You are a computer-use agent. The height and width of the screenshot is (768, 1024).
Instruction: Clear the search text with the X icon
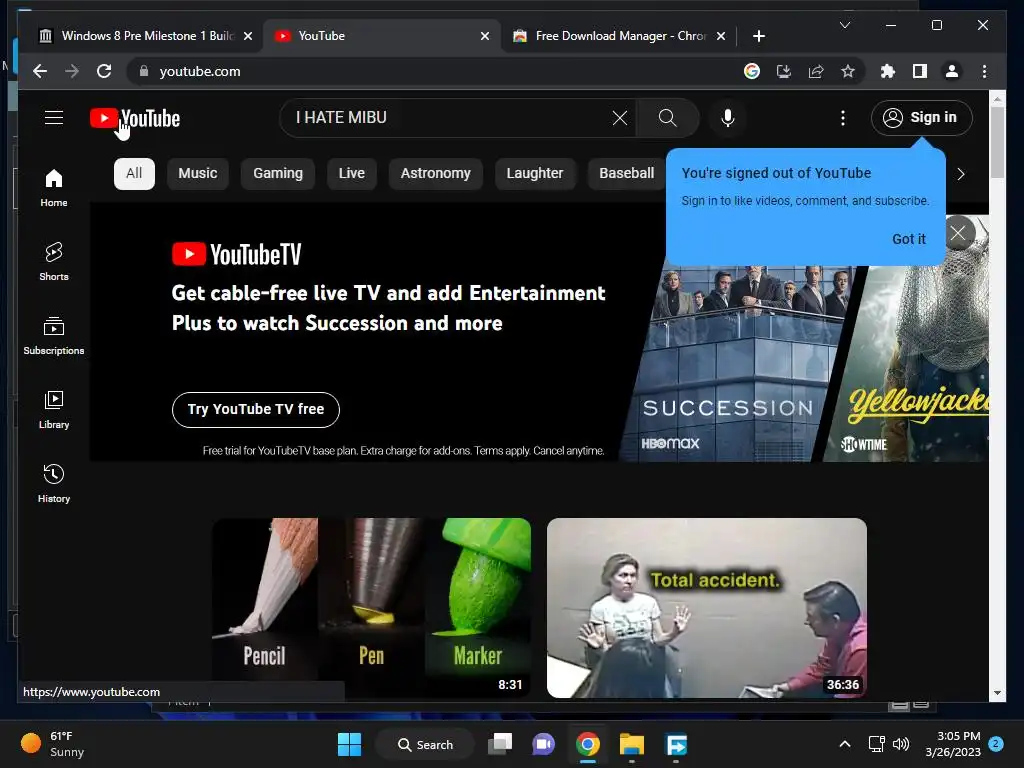coord(620,118)
